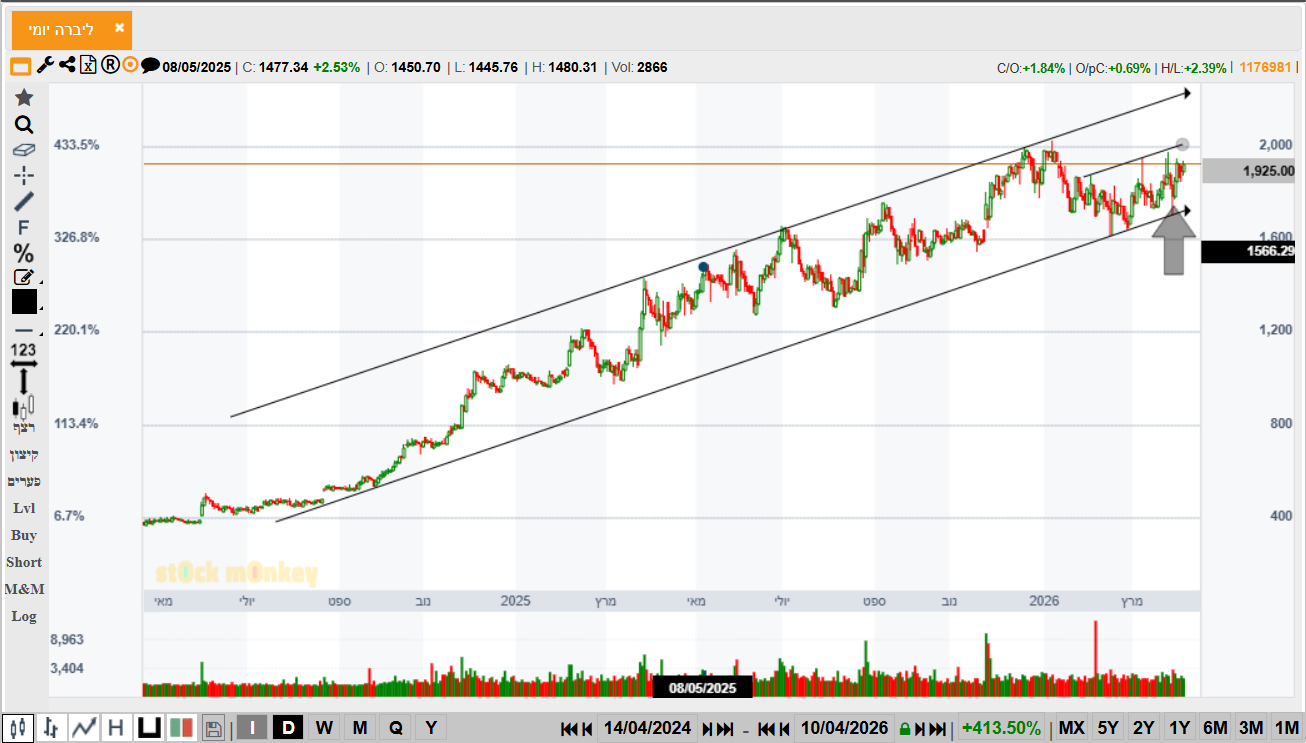Set range to 2Y

click(x=1144, y=728)
